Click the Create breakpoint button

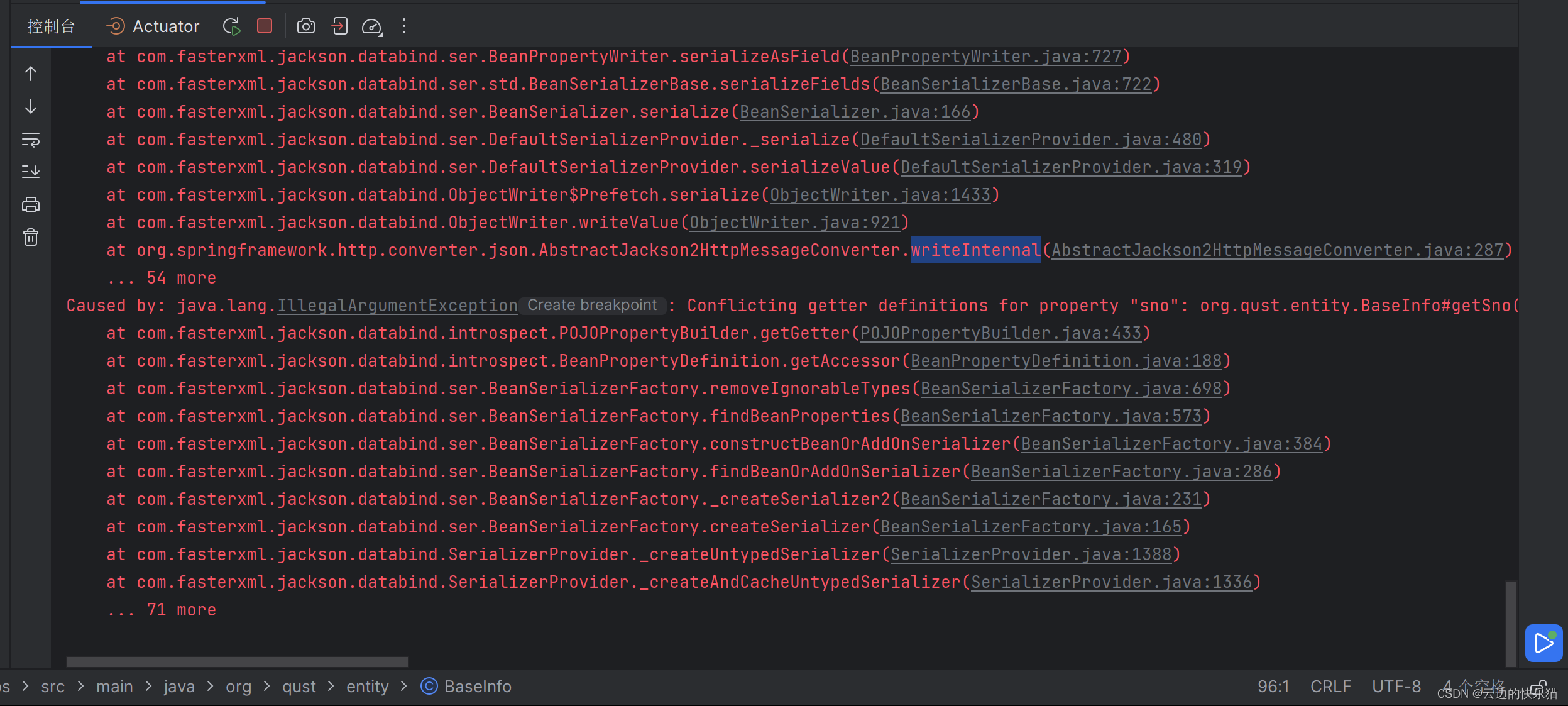tap(593, 305)
